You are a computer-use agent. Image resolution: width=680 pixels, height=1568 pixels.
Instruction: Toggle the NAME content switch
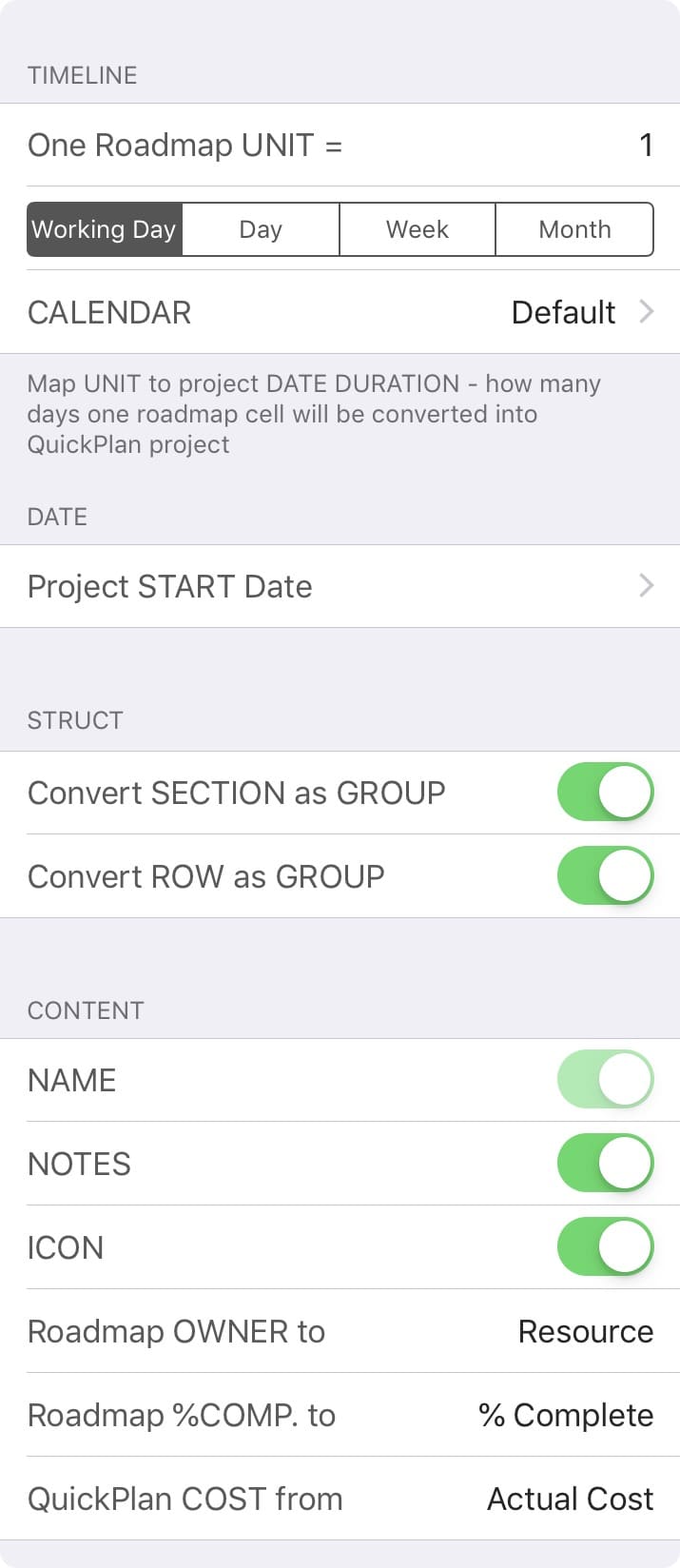[x=605, y=1079]
